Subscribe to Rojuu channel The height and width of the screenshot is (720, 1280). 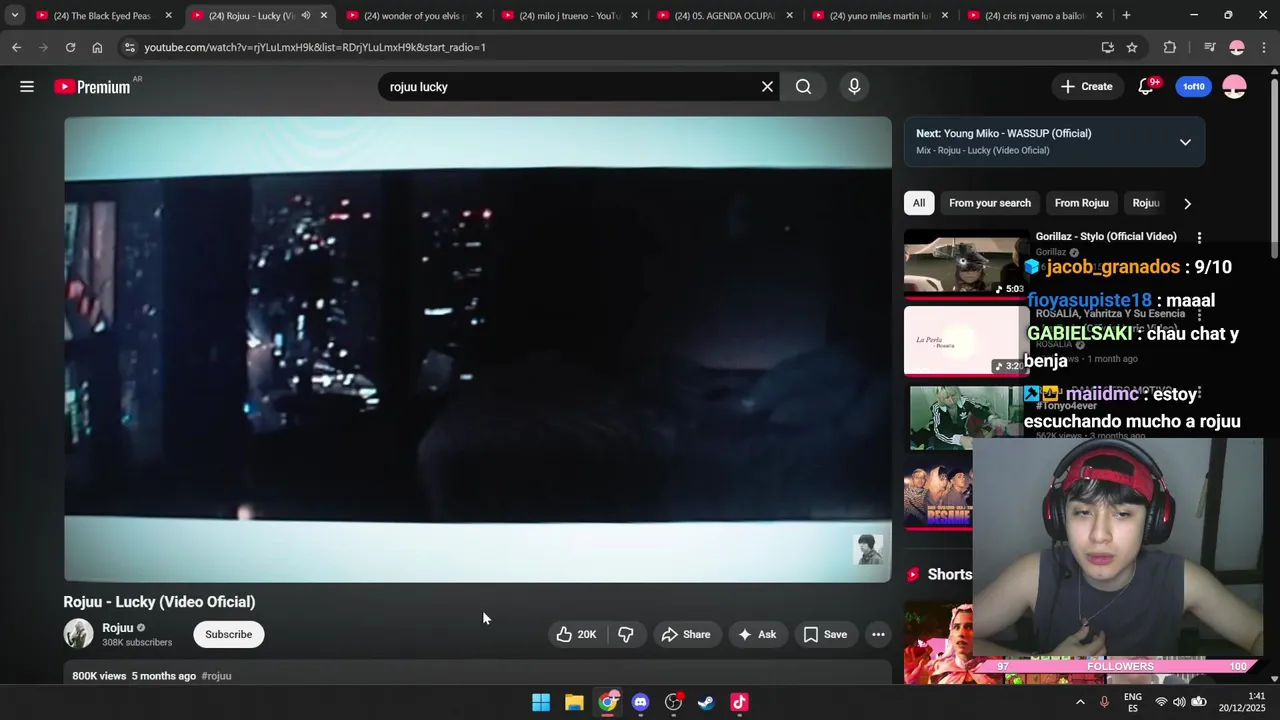pos(229,634)
